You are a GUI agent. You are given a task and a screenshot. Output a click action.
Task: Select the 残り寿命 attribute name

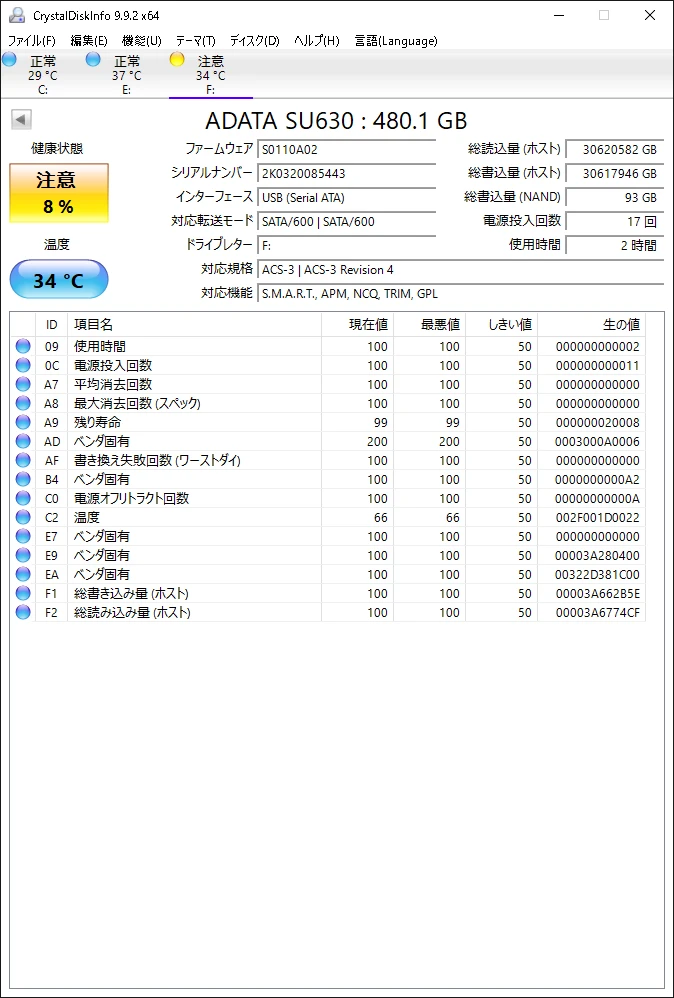click(x=97, y=423)
